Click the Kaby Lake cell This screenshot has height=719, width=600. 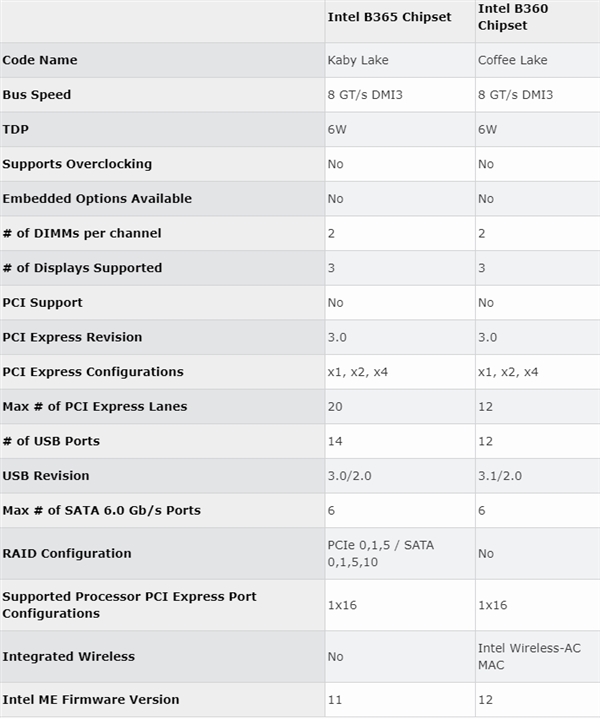pos(358,60)
